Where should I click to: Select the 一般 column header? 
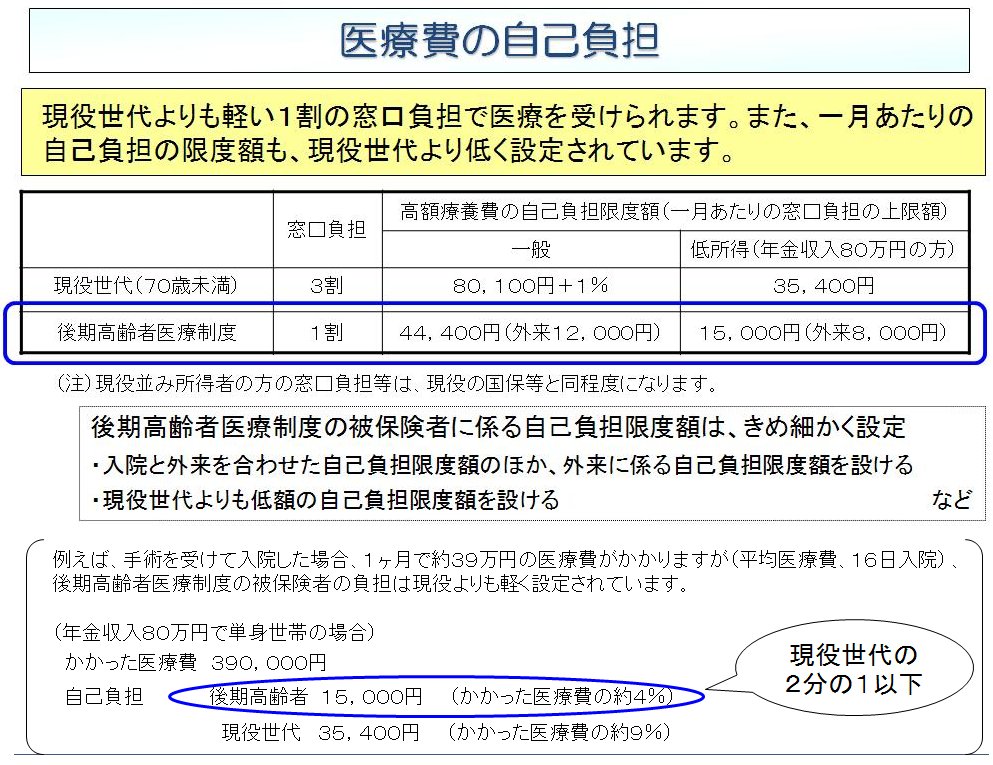click(x=531, y=250)
